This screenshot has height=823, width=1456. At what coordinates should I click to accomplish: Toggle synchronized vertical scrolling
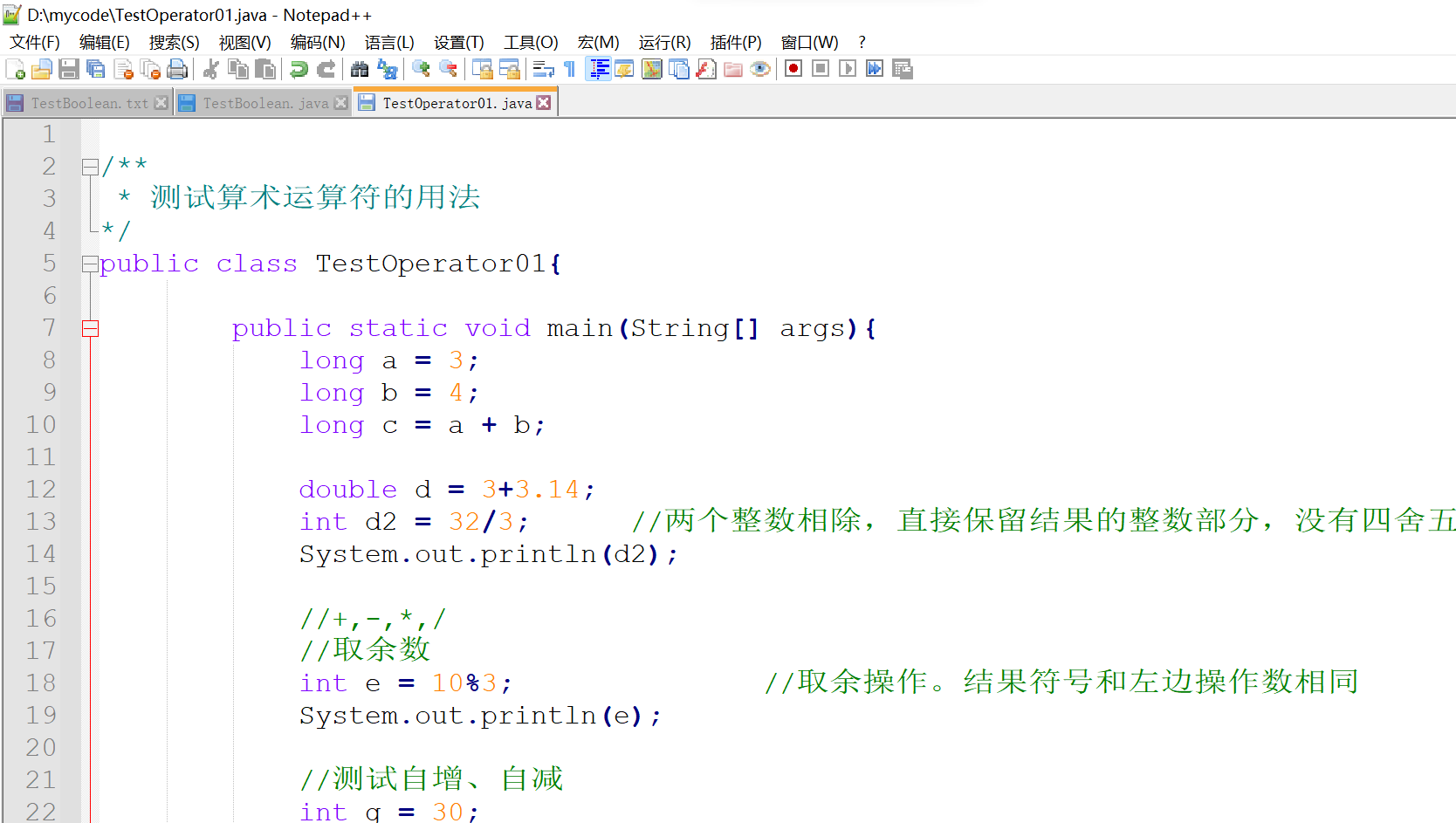482,69
